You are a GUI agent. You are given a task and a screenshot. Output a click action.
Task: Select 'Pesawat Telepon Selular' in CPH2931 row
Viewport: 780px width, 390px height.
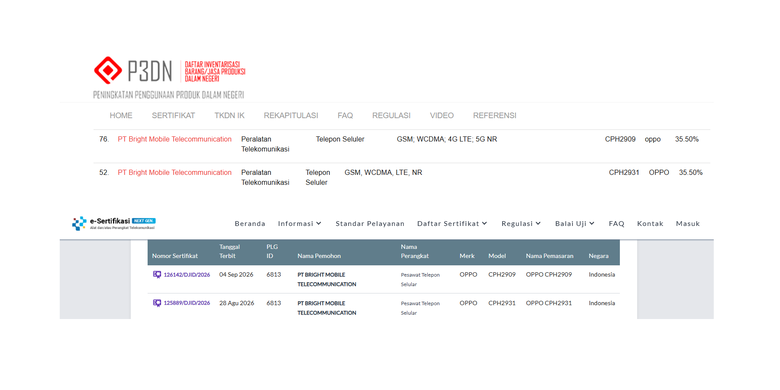pyautogui.click(x=420, y=308)
